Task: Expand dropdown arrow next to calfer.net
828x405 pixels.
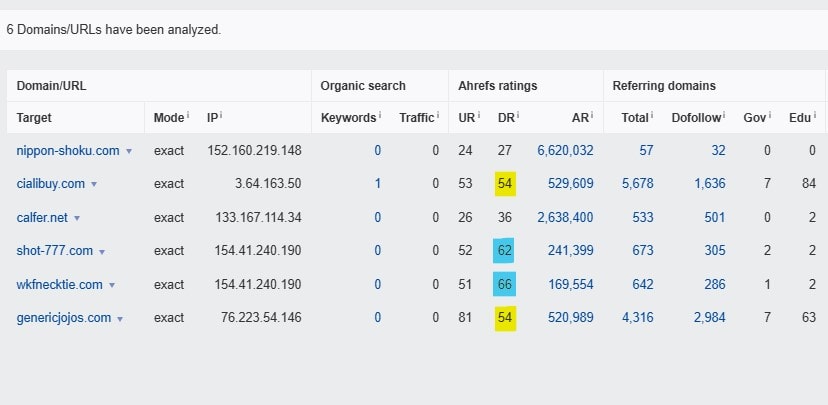Action: pos(77,219)
